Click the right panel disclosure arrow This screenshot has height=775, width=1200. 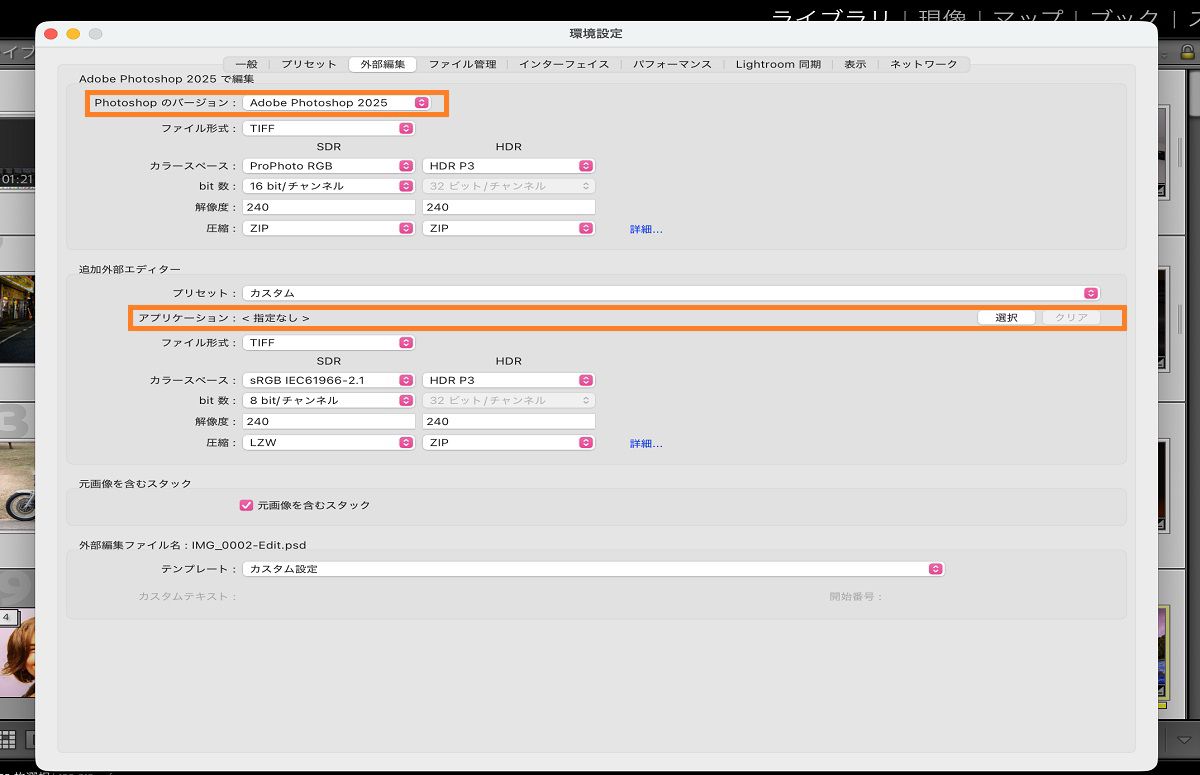1163,55
